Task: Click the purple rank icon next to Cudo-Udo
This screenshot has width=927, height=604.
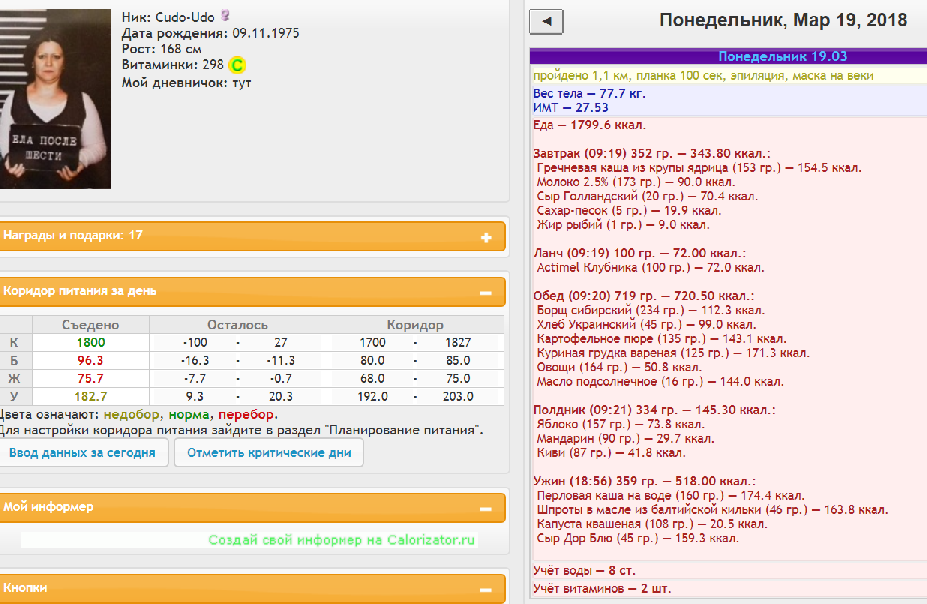Action: tap(225, 16)
